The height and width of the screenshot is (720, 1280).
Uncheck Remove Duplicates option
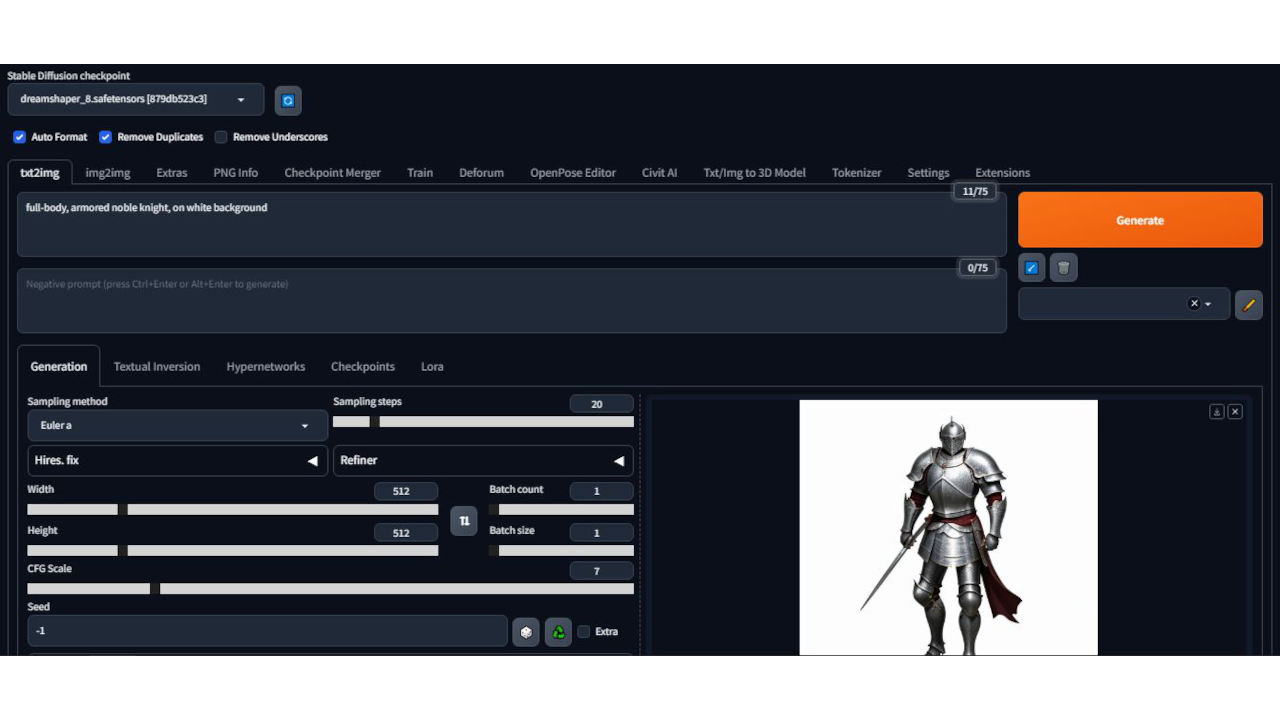[x=105, y=137]
